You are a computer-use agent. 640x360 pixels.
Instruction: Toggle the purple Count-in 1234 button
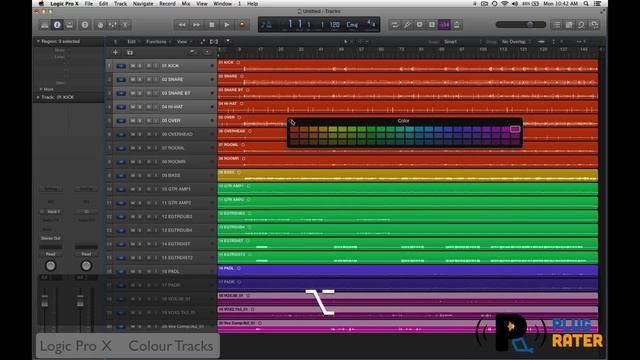[444, 25]
